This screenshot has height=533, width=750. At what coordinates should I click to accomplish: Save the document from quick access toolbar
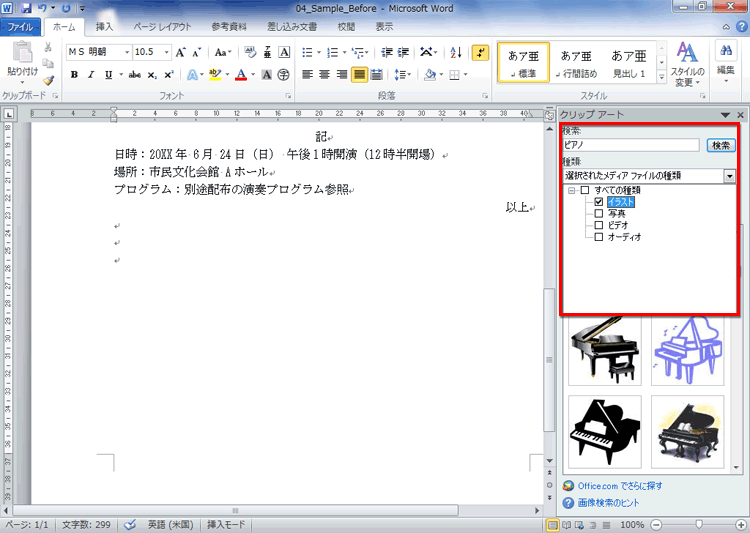point(26,8)
